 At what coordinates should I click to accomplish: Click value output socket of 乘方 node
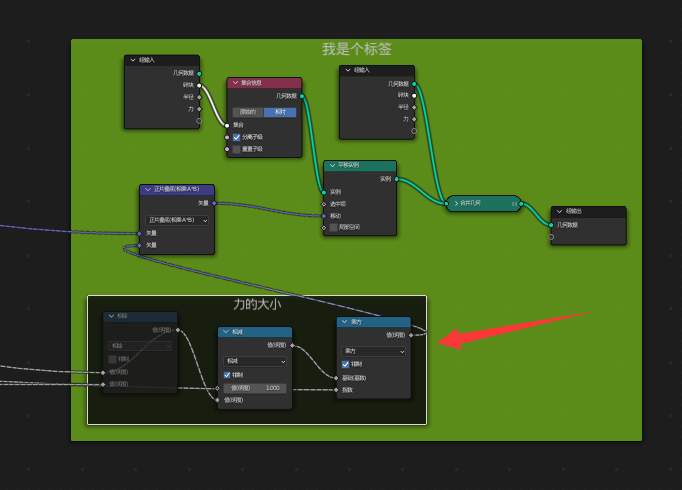click(410, 335)
